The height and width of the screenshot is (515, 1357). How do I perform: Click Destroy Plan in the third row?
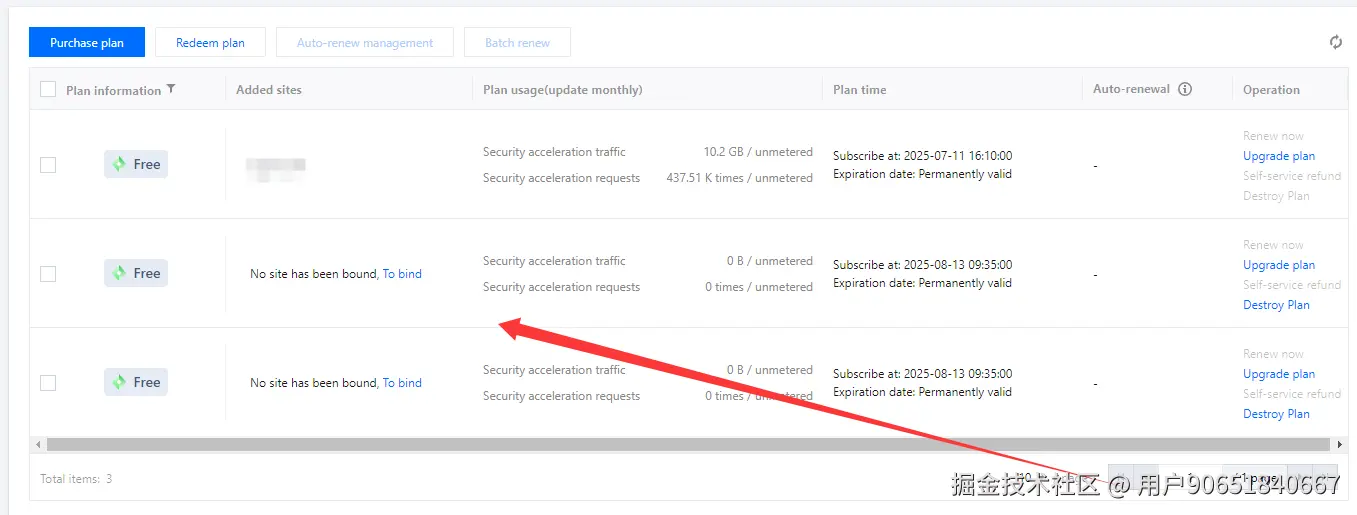[1276, 414]
